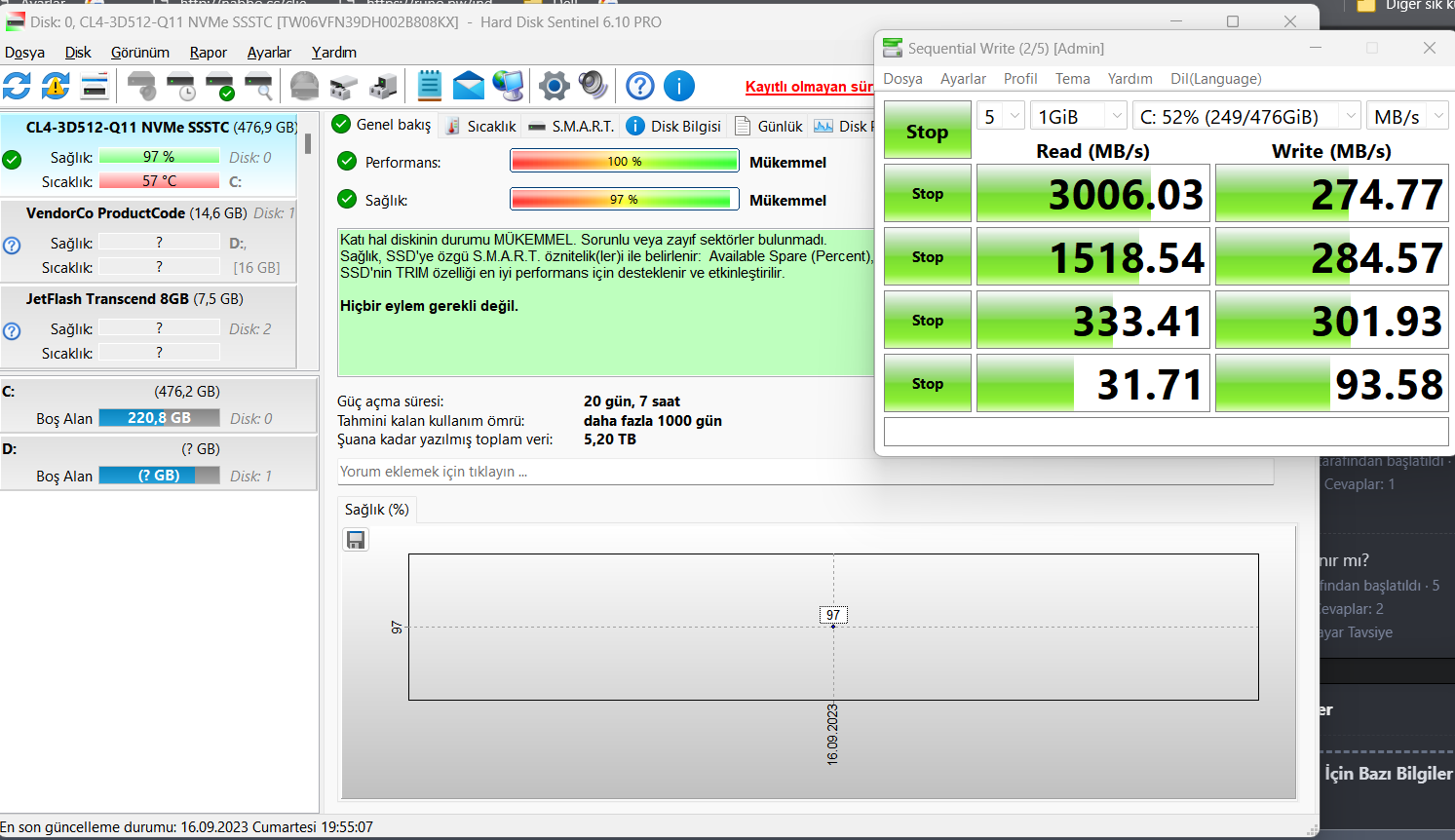Click the blue question mark help icon
The width and height of the screenshot is (1455, 840).
click(640, 86)
